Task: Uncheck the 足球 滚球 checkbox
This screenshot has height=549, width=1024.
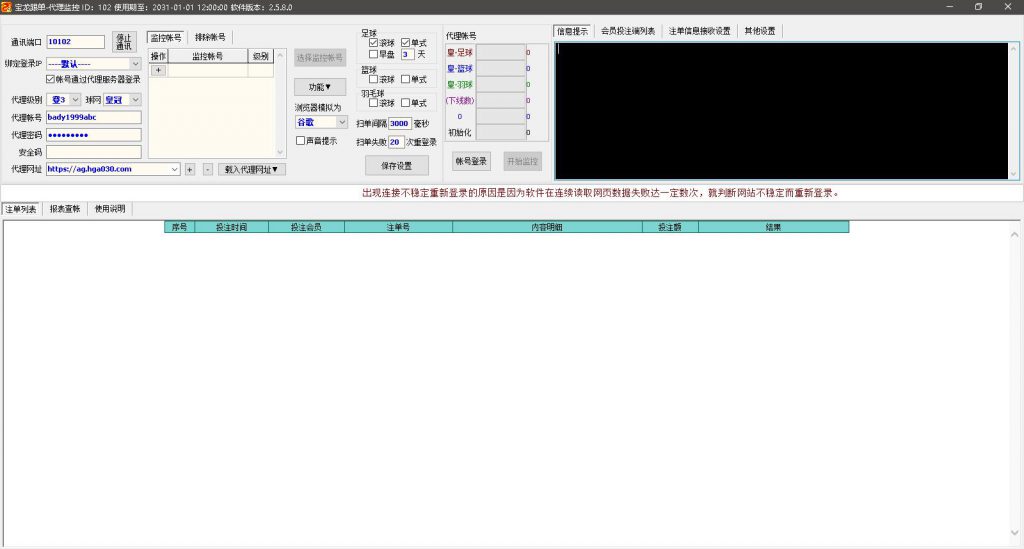Action: 374,43
